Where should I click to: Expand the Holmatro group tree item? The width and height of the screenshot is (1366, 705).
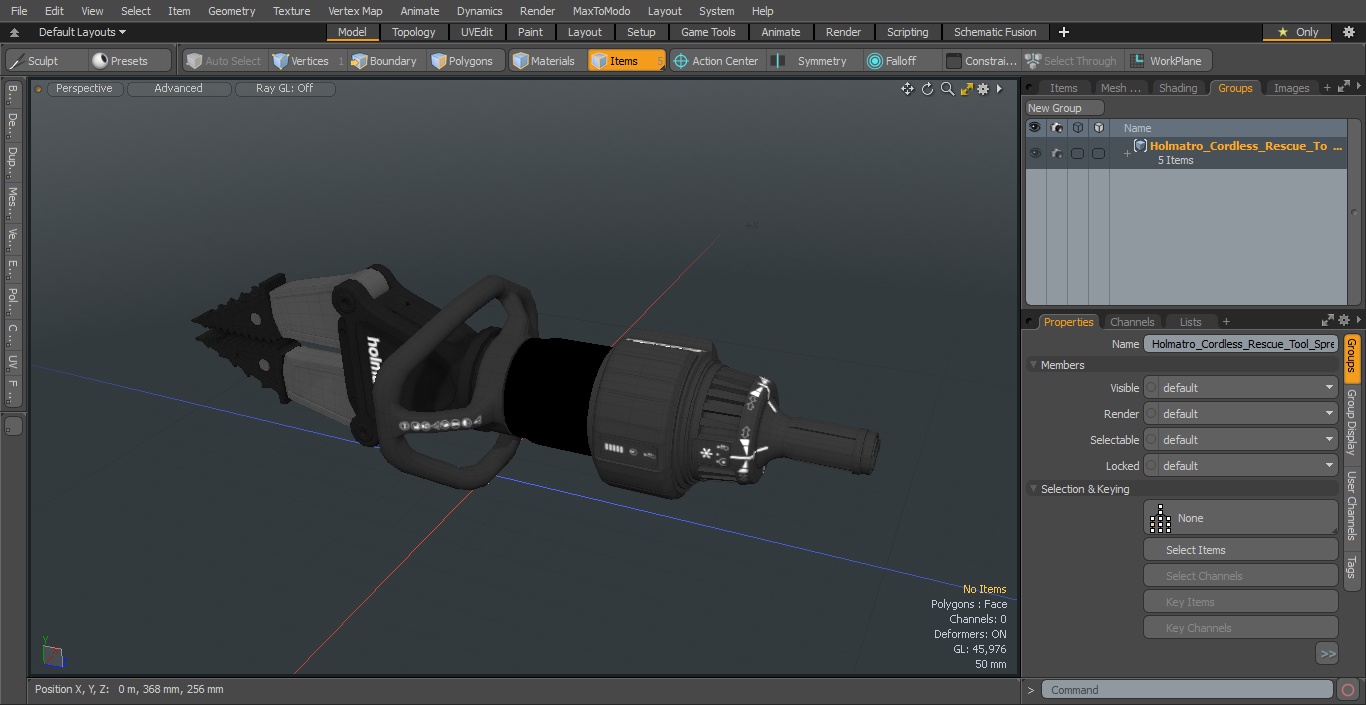click(1127, 153)
